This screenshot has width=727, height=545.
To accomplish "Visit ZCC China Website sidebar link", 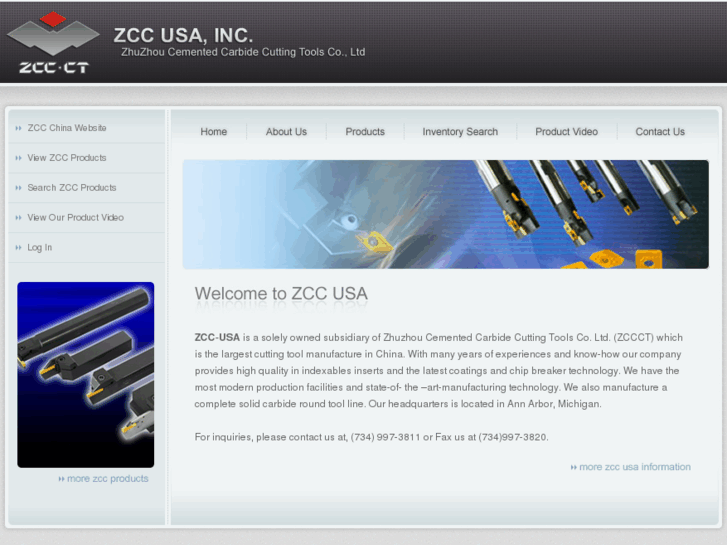I will click(x=67, y=128).
